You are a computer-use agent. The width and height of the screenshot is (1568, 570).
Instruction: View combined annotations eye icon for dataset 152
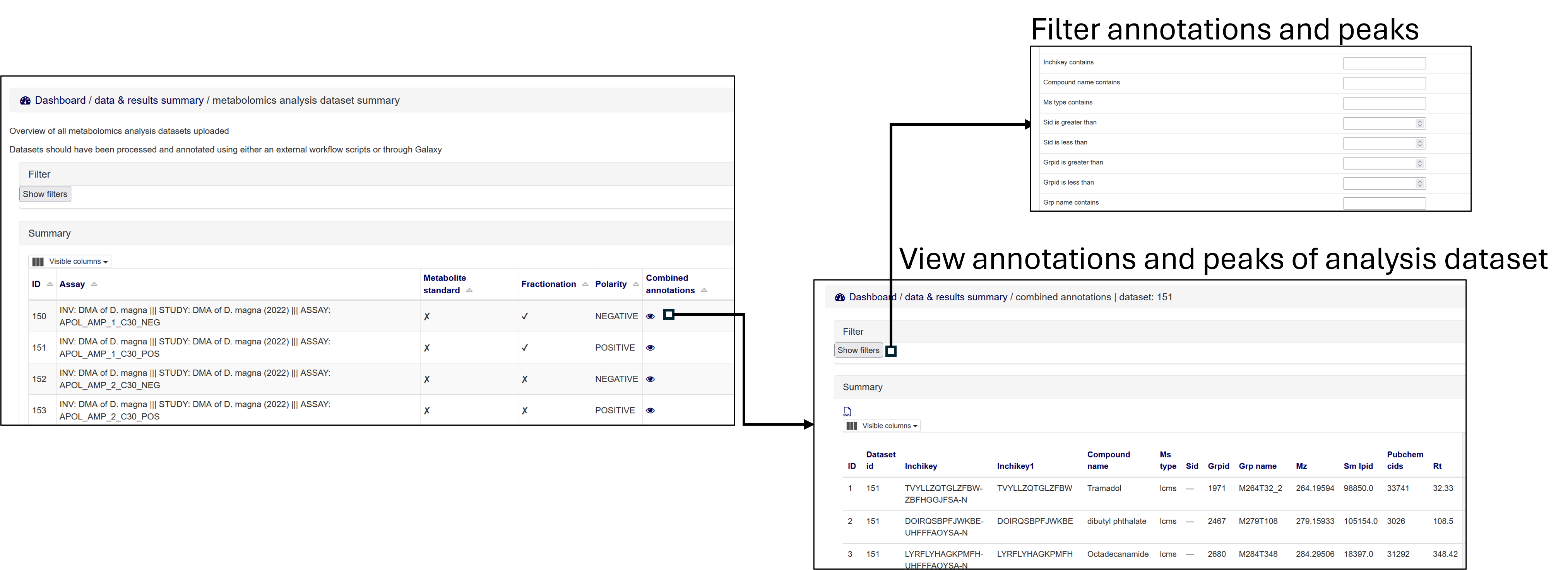click(x=650, y=379)
